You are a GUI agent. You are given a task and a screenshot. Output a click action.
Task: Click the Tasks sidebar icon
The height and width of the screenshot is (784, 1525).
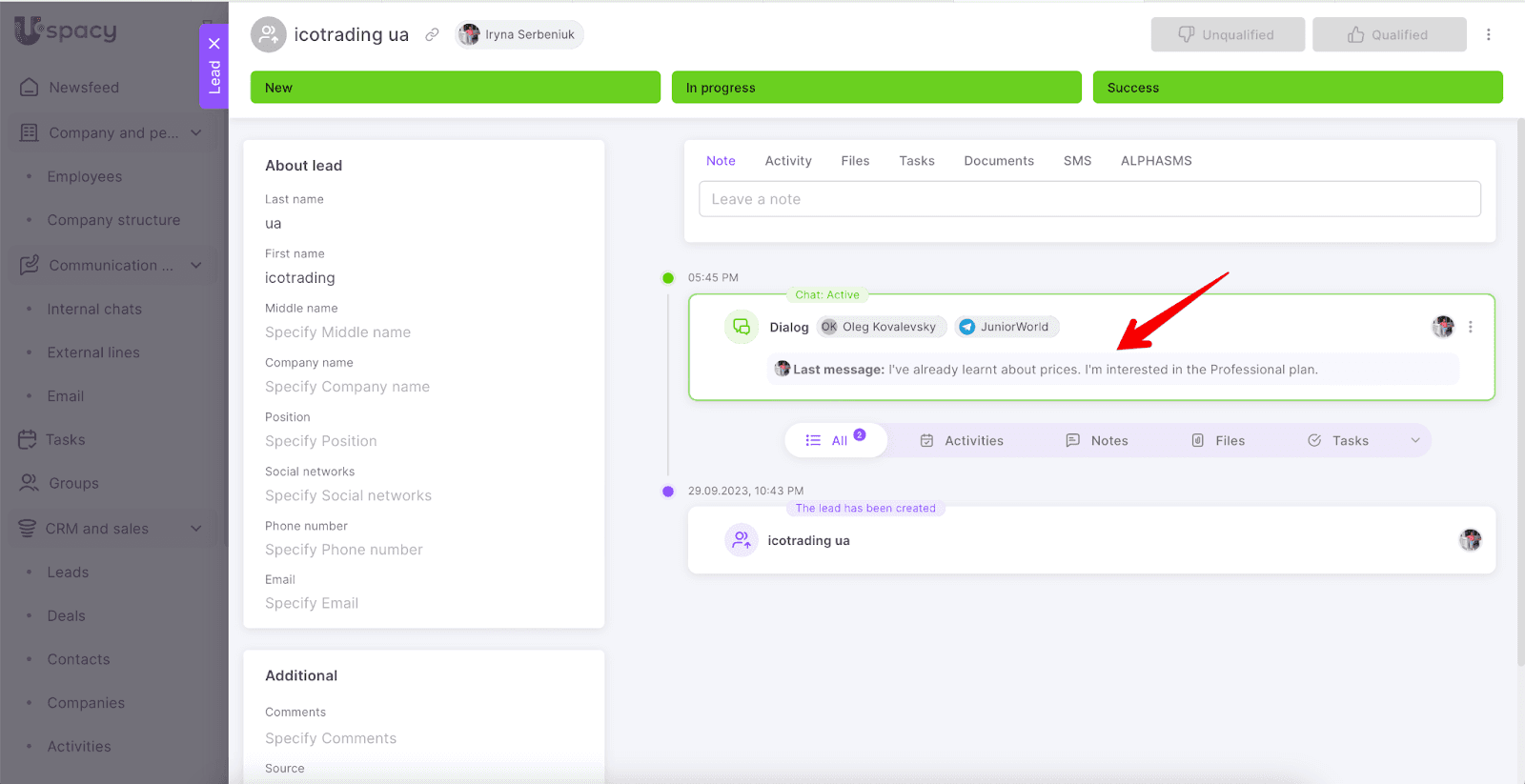[x=28, y=439]
